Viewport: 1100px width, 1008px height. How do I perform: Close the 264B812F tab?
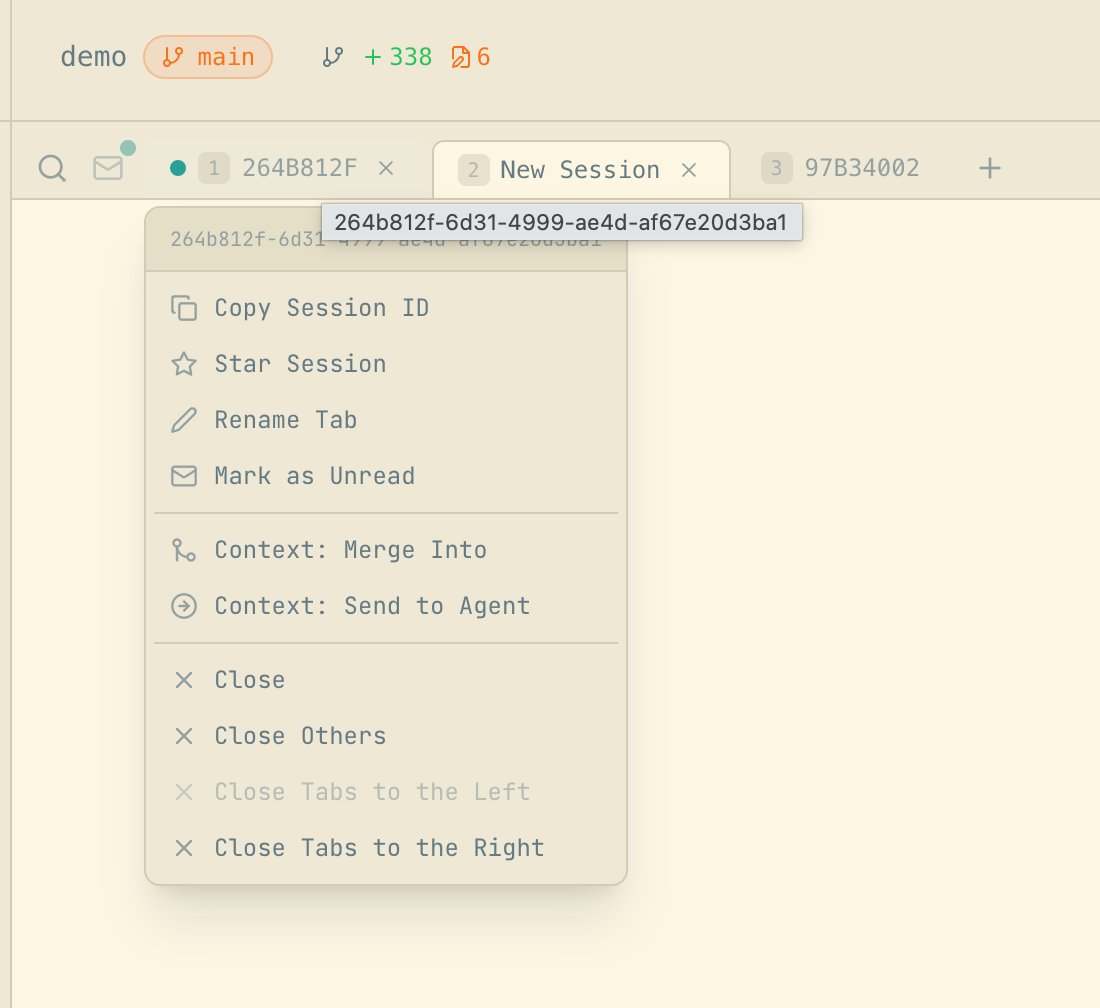coord(386,168)
